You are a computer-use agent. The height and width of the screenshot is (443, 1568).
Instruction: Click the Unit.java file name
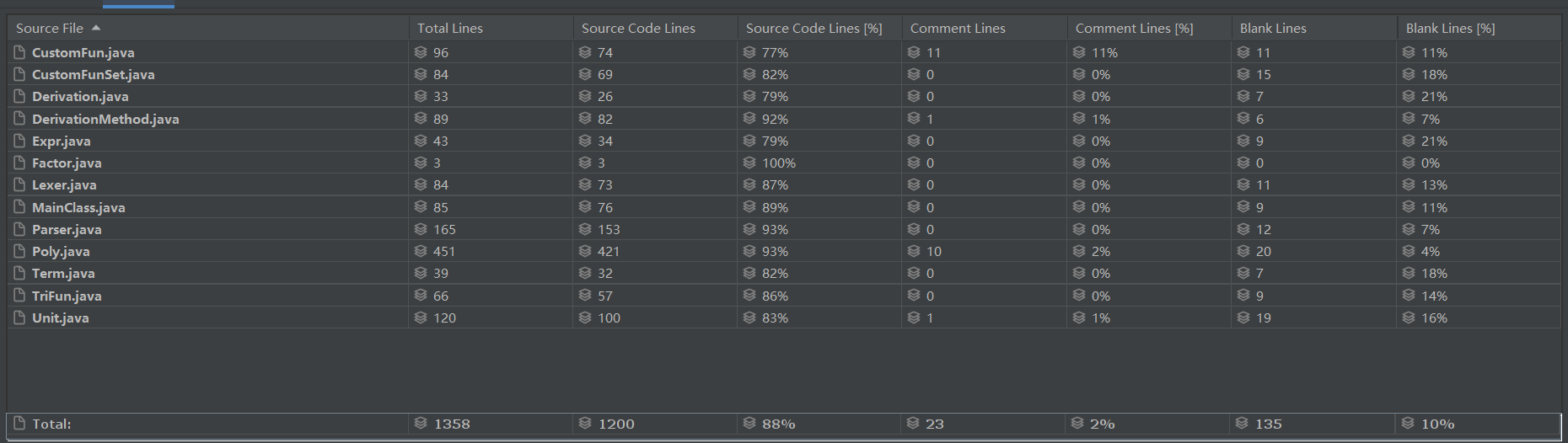pyautogui.click(x=60, y=318)
